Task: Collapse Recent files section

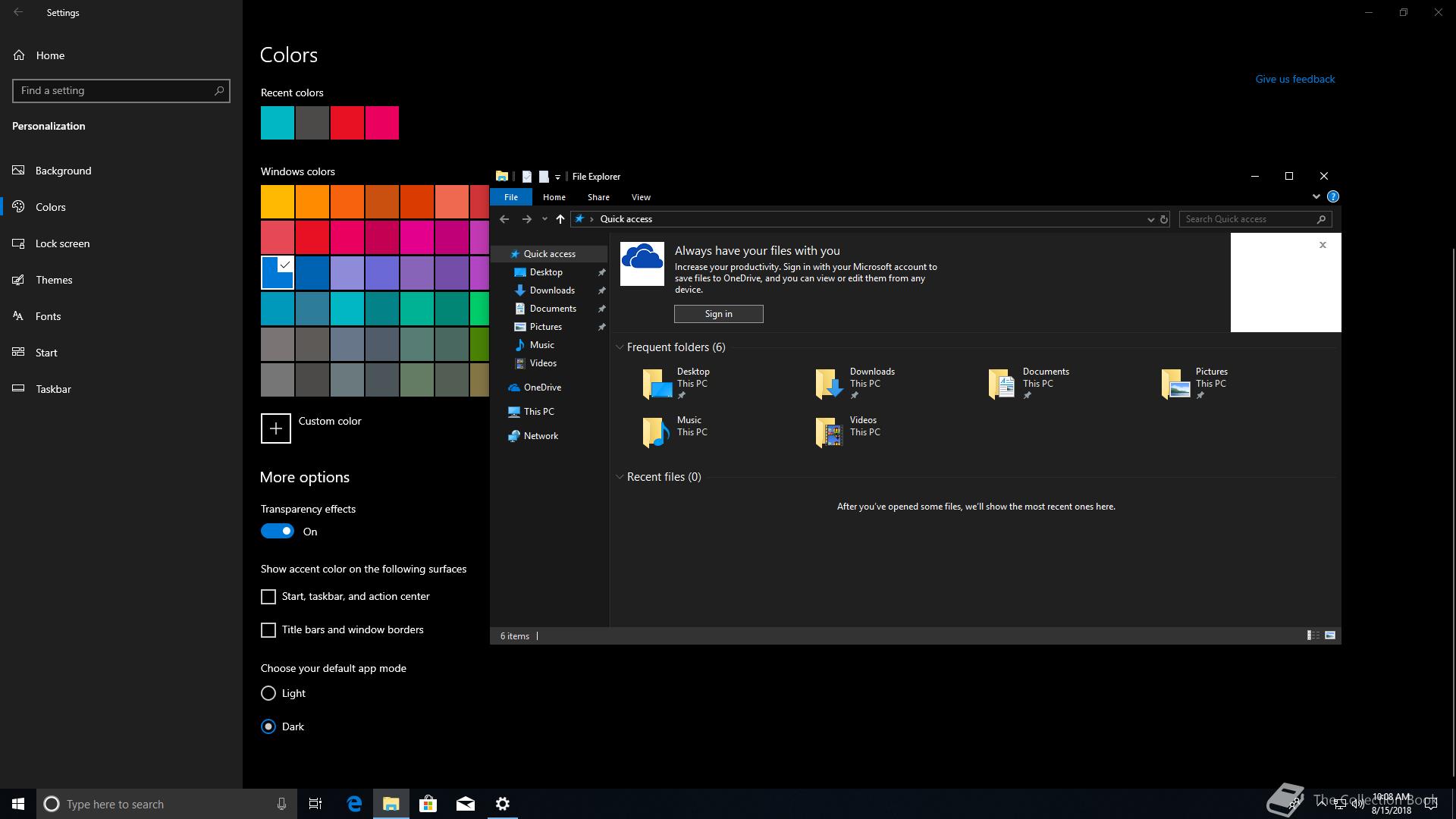Action: [x=620, y=477]
